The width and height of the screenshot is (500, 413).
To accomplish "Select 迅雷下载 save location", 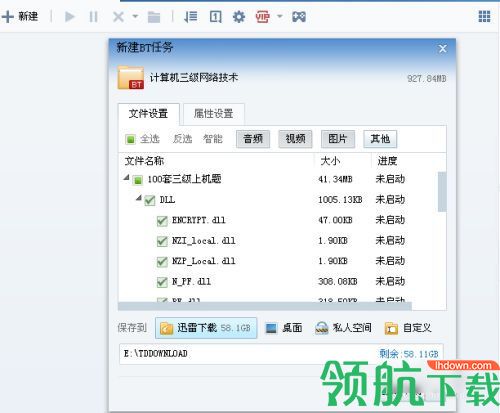I will coord(206,328).
